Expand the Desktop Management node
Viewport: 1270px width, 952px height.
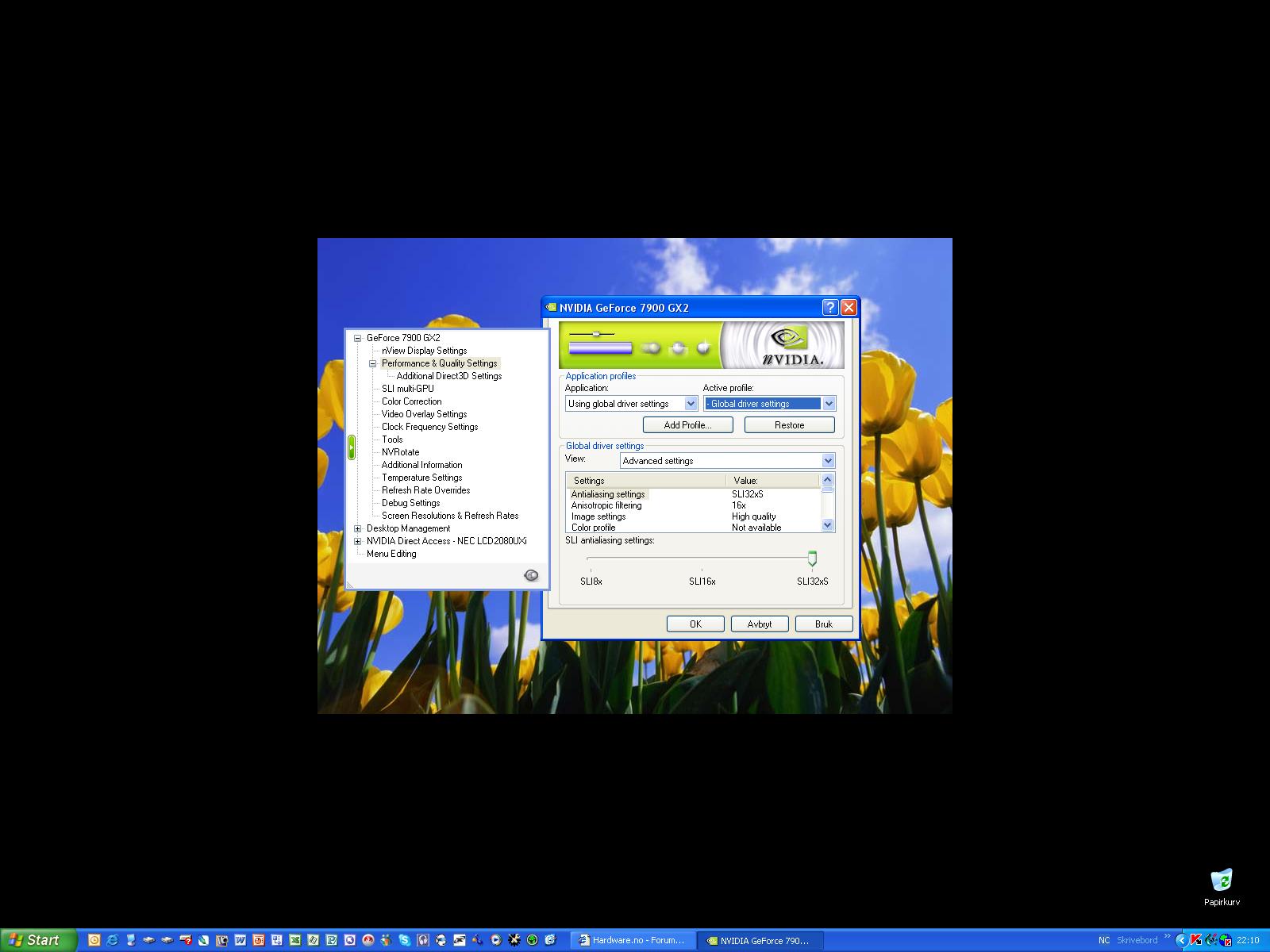[357, 528]
